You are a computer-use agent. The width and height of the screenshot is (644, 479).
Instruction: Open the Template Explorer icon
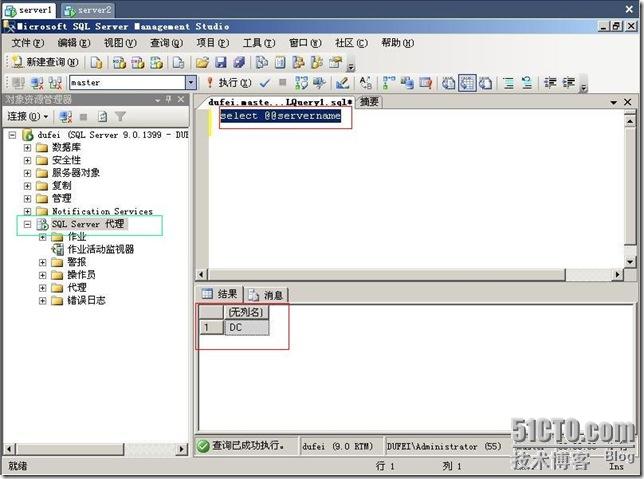pyautogui.click(x=317, y=62)
